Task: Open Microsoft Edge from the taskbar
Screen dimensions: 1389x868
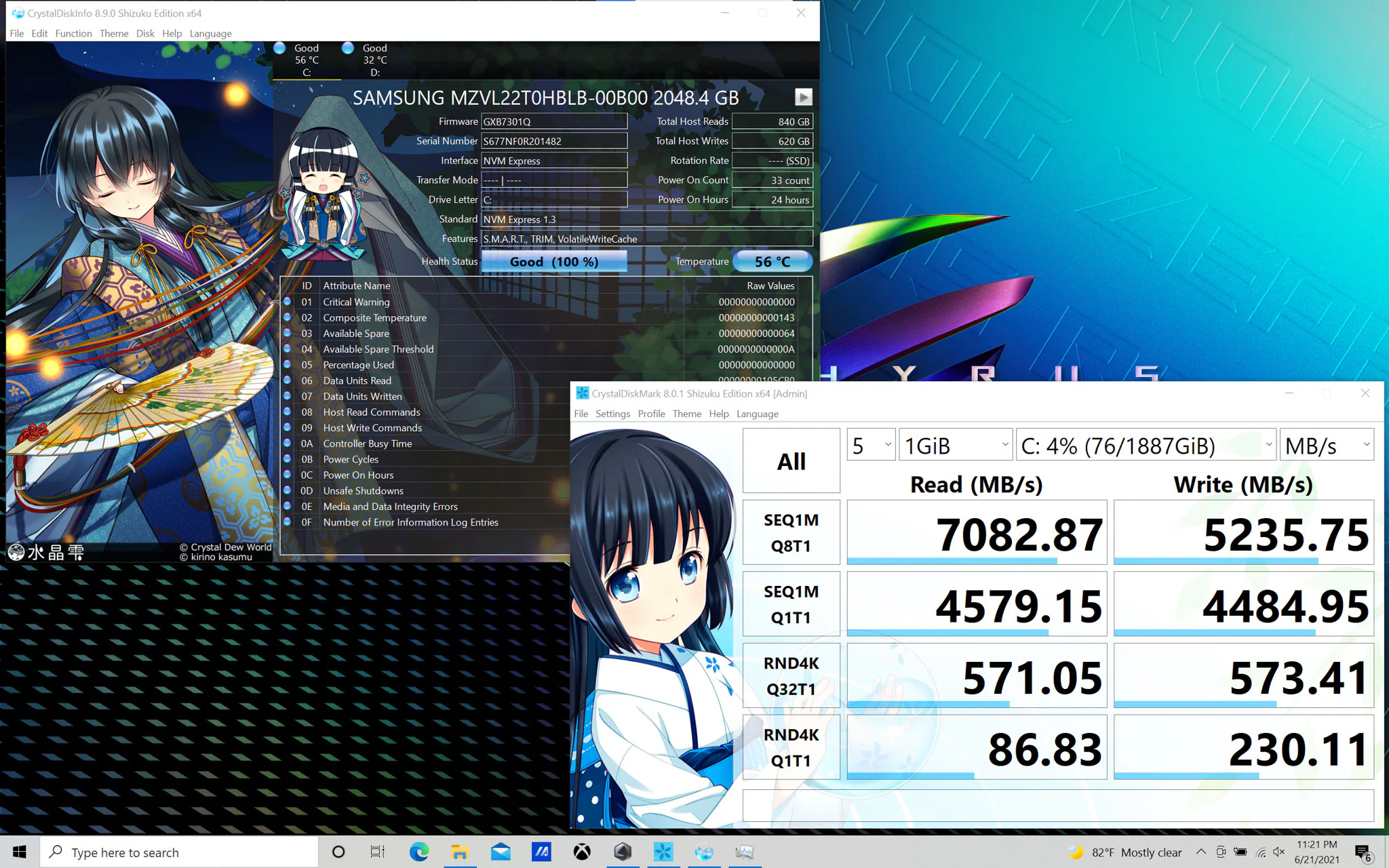Action: [419, 852]
